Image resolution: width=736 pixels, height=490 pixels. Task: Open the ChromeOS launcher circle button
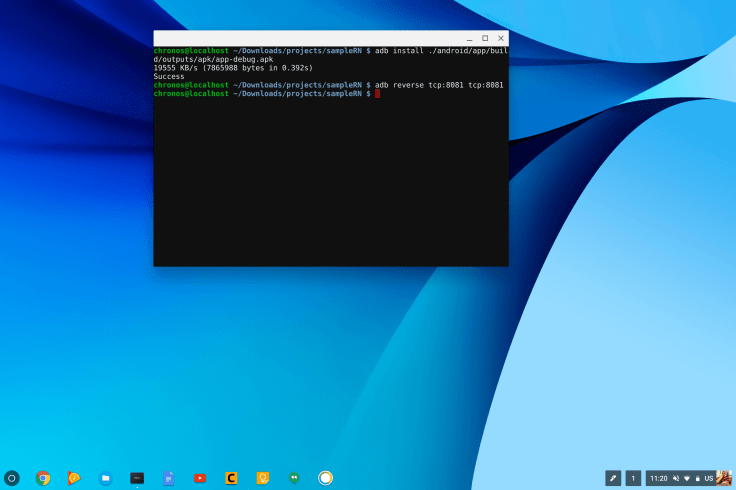pyautogui.click(x=12, y=478)
